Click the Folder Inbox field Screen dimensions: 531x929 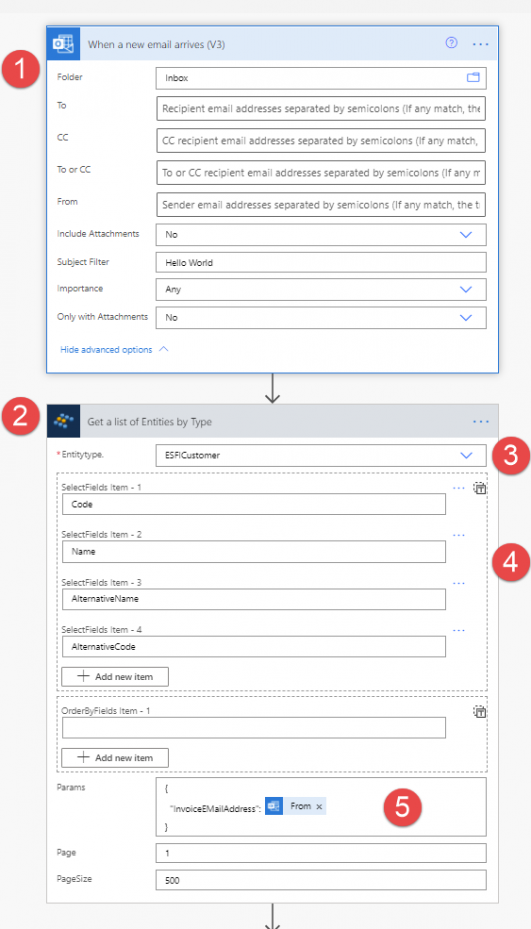(x=321, y=78)
